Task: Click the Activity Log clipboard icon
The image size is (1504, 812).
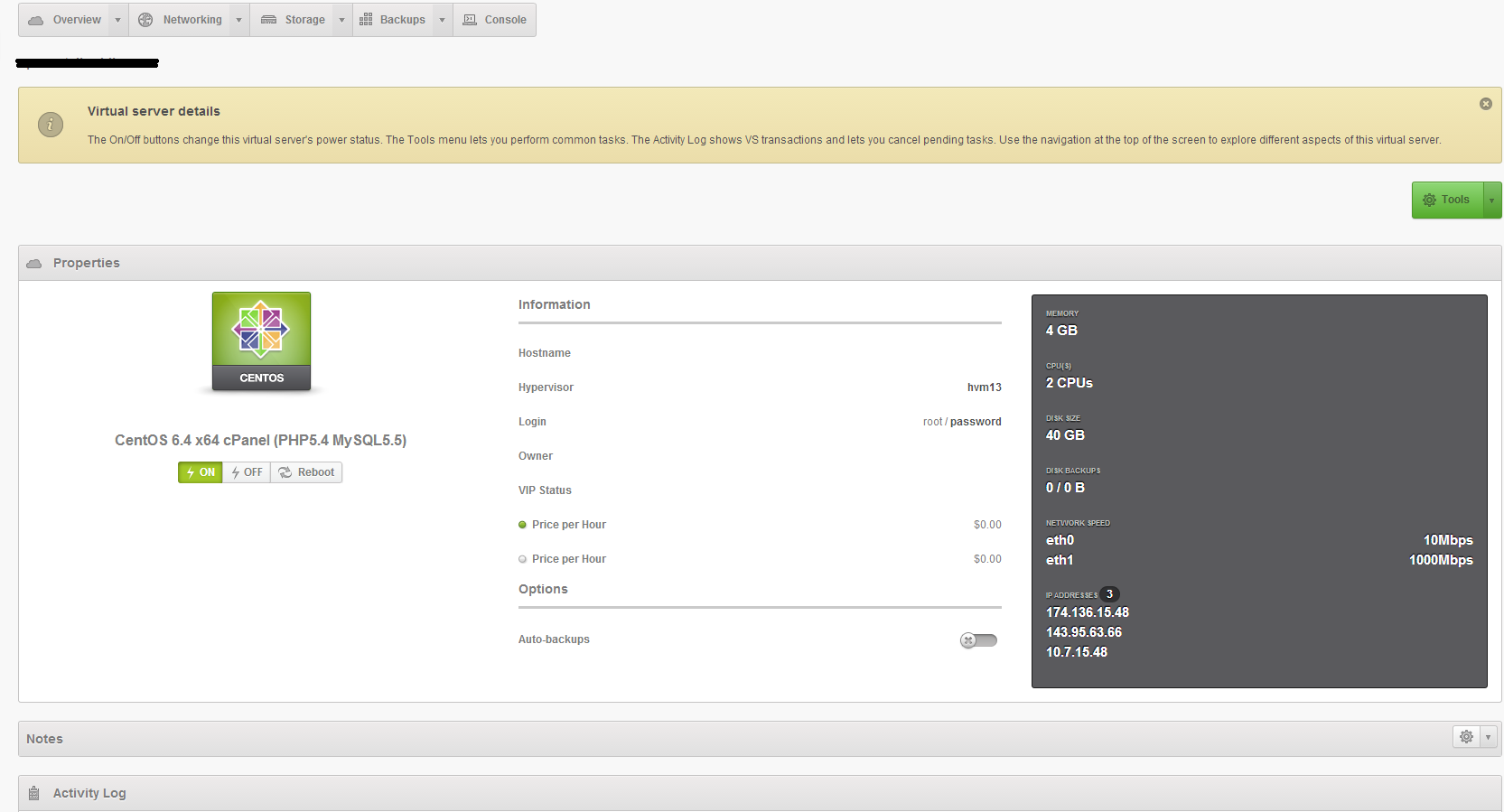Action: point(34,793)
